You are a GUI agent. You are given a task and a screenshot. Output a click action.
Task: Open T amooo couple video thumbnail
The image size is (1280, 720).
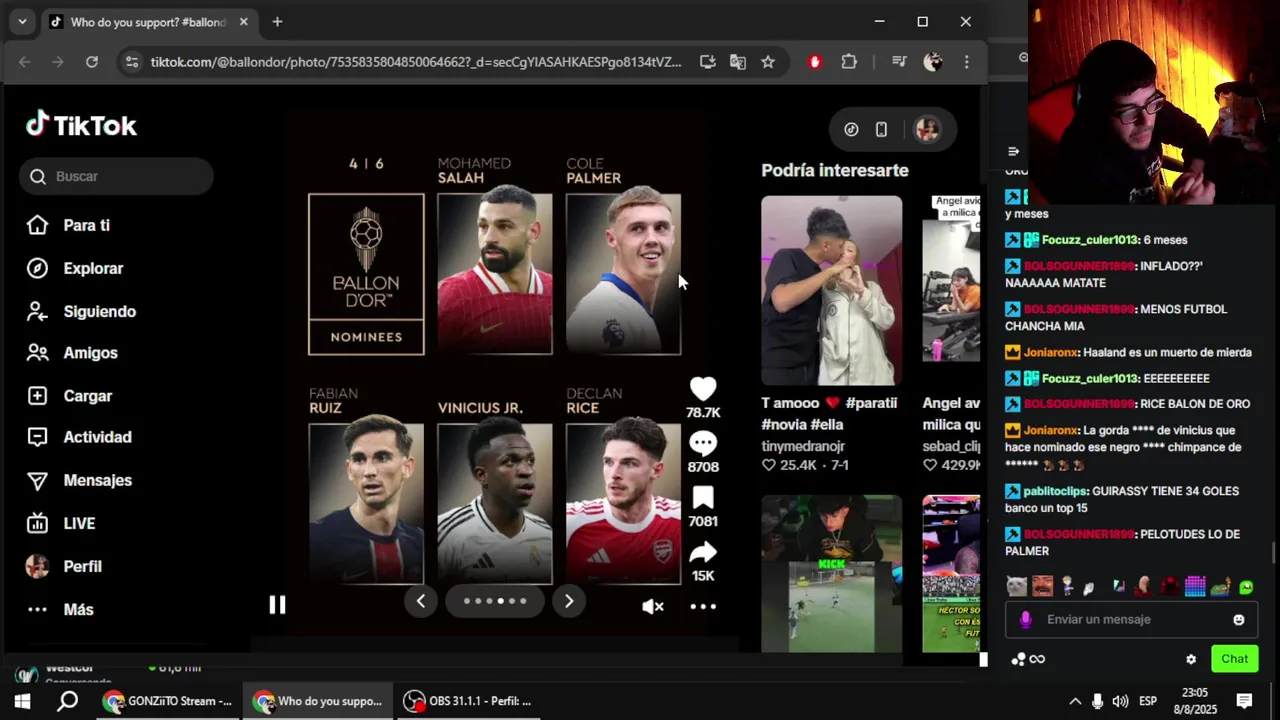coord(831,290)
